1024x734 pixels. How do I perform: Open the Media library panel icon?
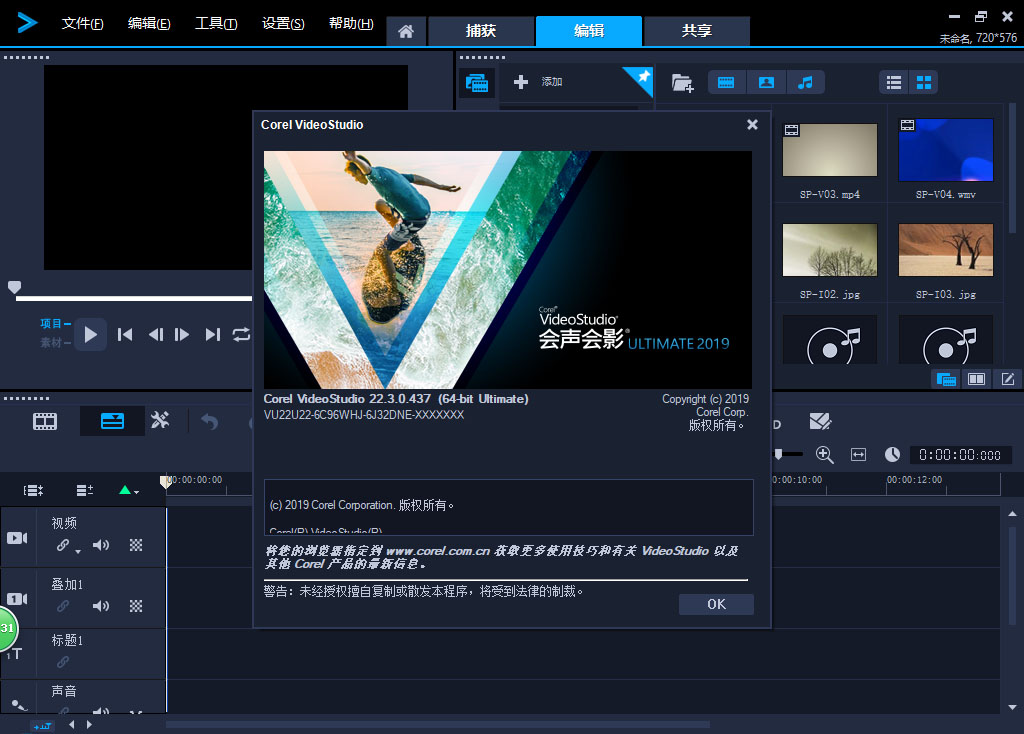click(x=477, y=83)
